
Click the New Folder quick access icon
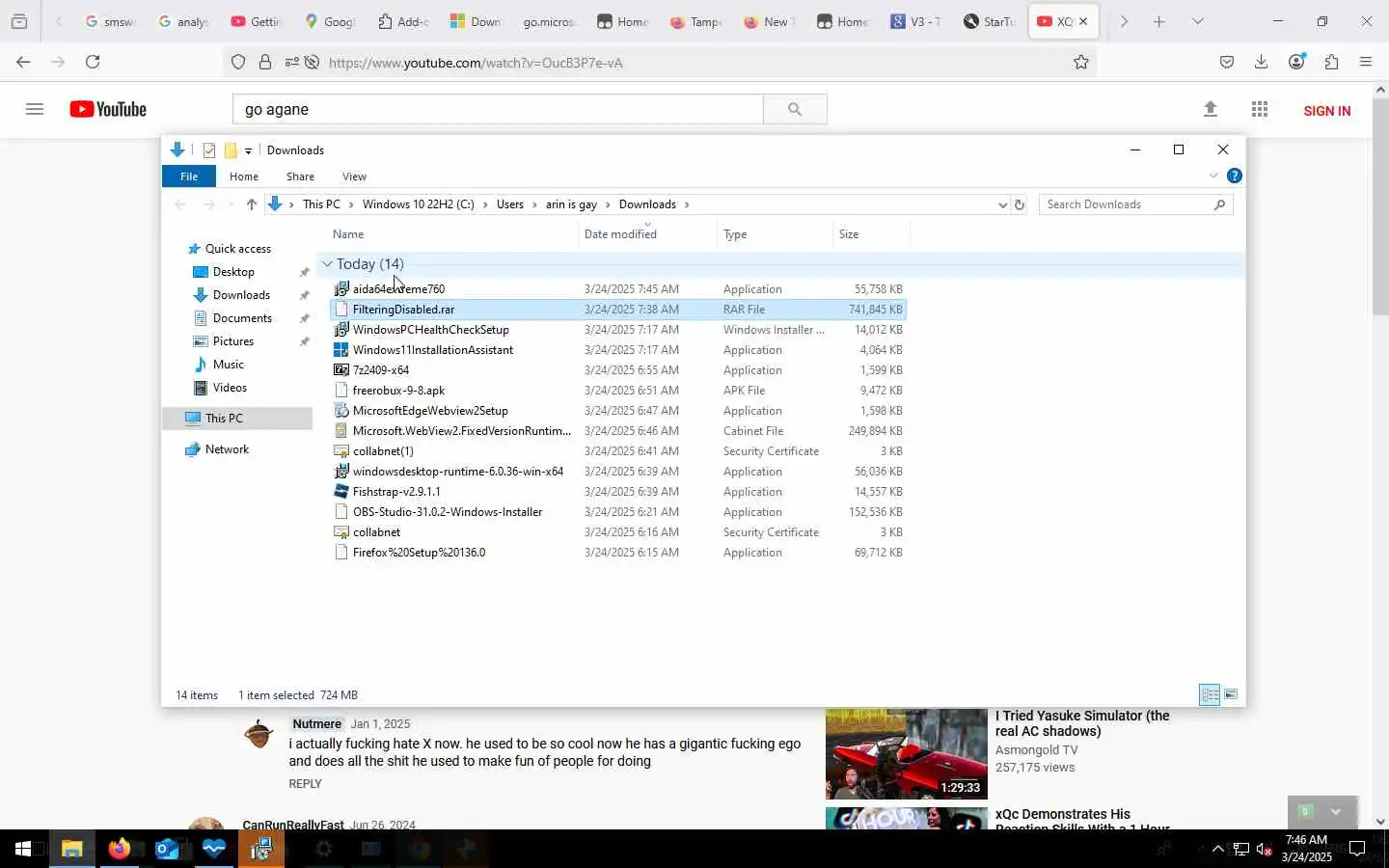pyautogui.click(x=231, y=150)
